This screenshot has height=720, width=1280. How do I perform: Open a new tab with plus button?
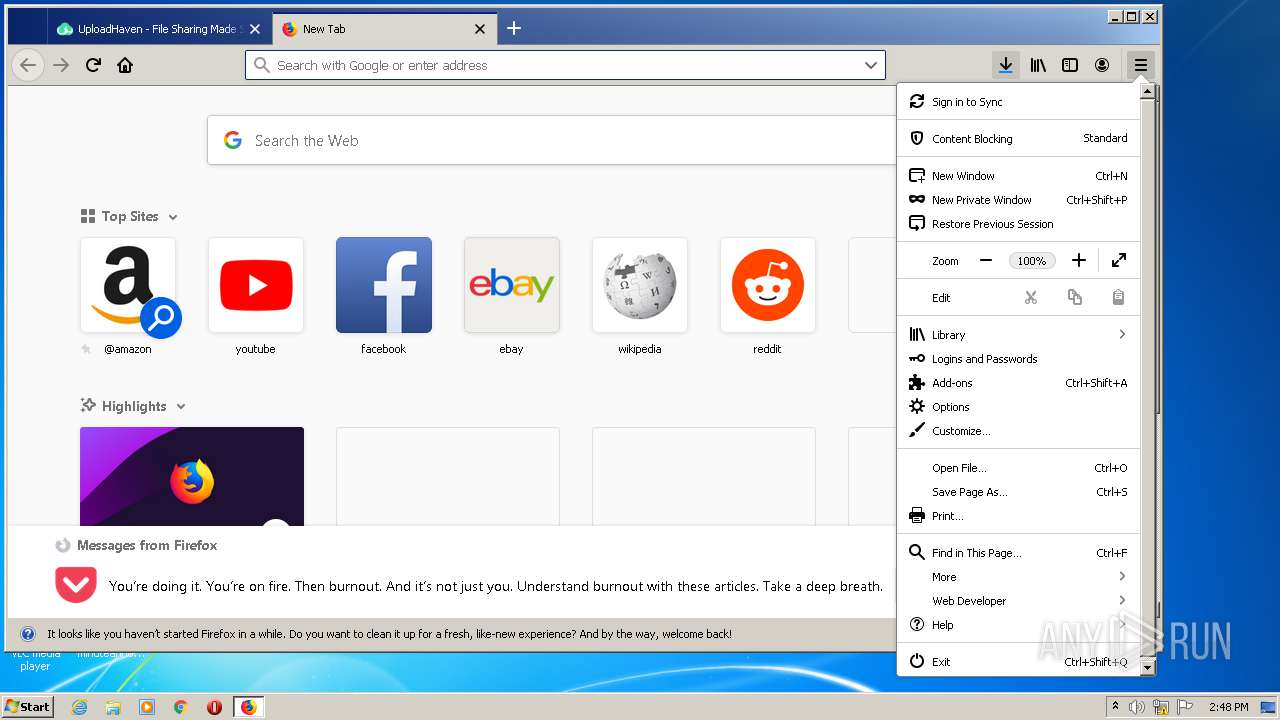514,28
